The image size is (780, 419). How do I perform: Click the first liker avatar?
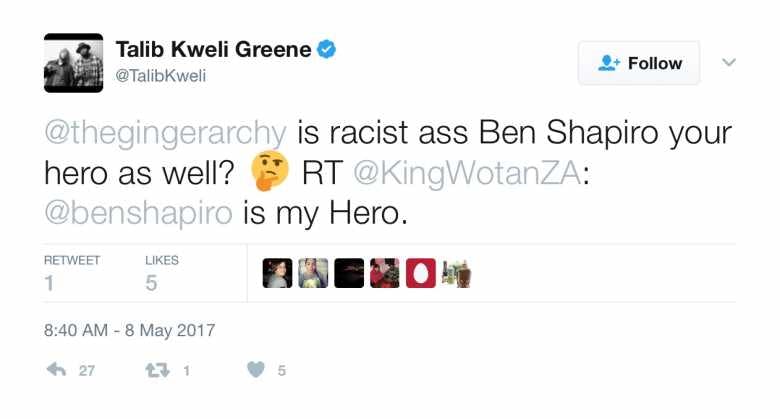[277, 273]
